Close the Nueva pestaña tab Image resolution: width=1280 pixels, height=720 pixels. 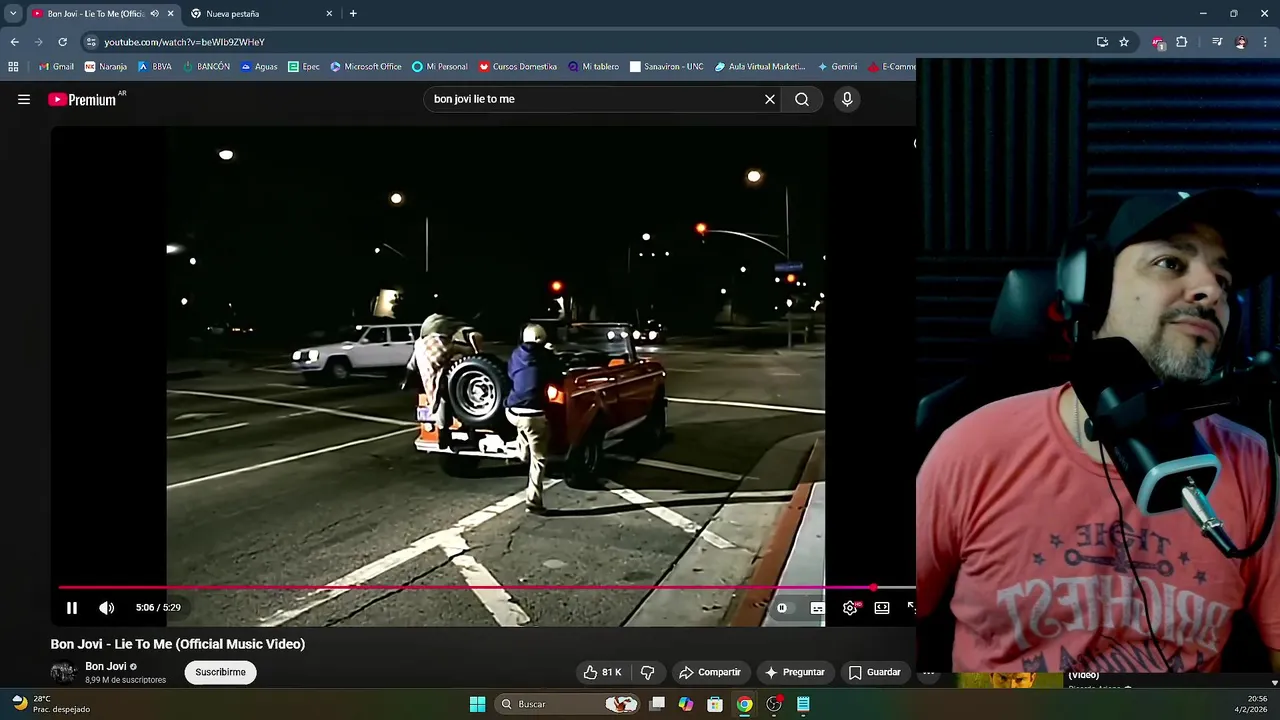pos(329,14)
